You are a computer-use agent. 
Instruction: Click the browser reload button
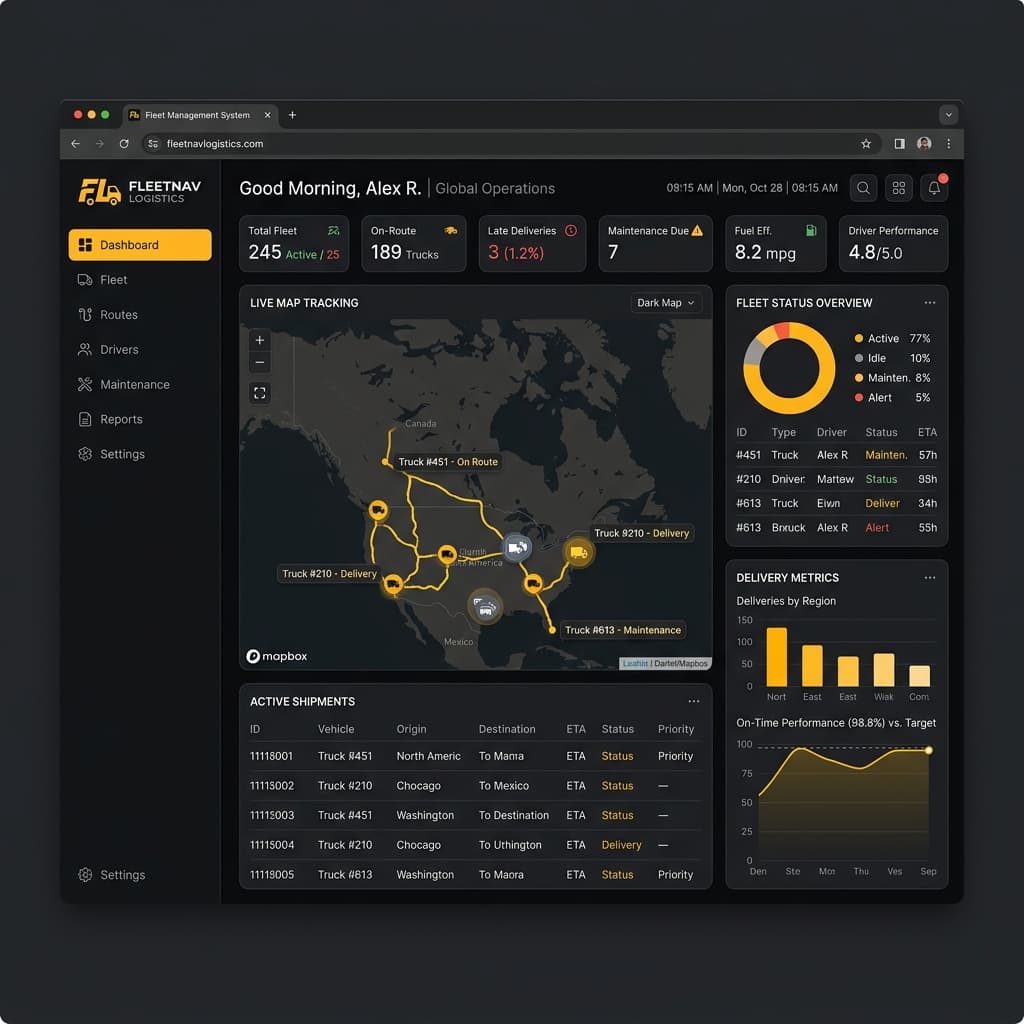tap(124, 144)
